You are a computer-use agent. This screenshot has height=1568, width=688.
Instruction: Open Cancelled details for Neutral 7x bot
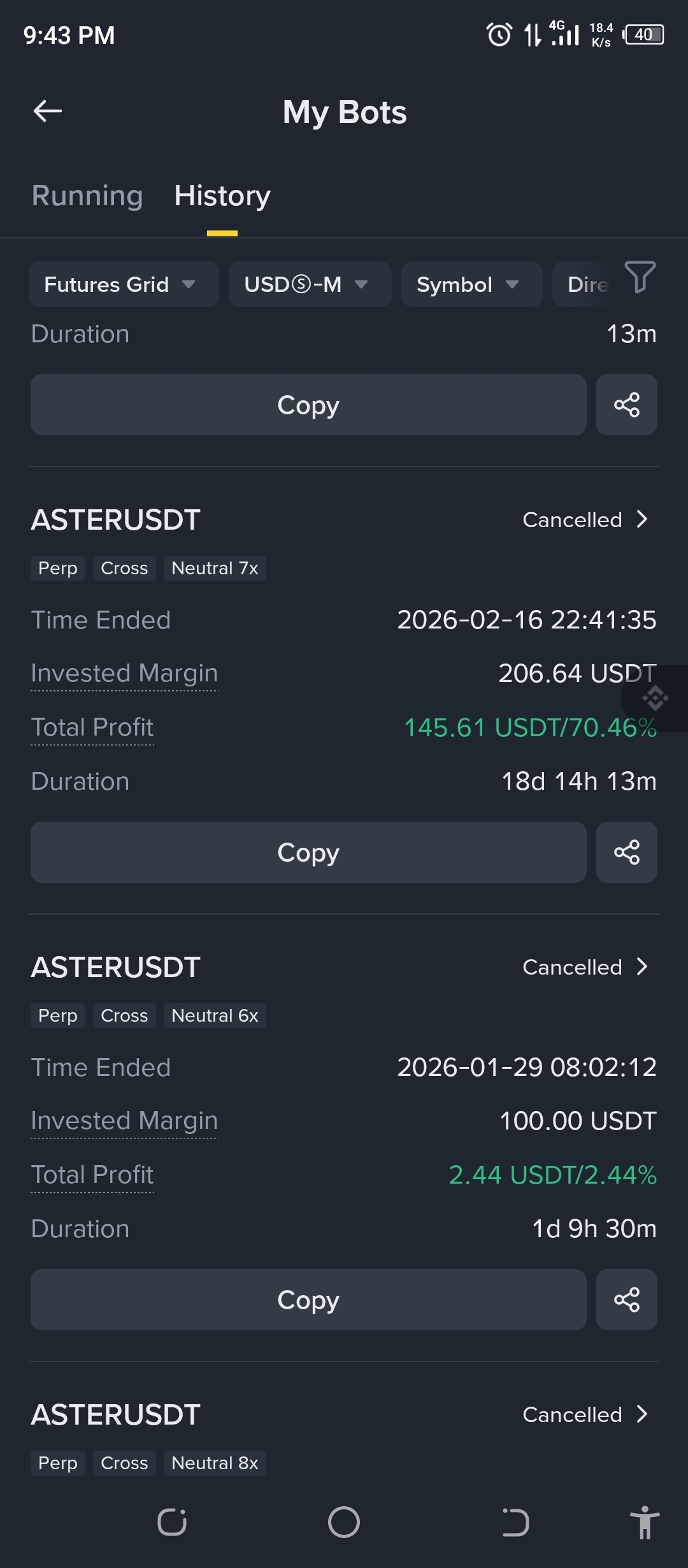pyautogui.click(x=585, y=520)
